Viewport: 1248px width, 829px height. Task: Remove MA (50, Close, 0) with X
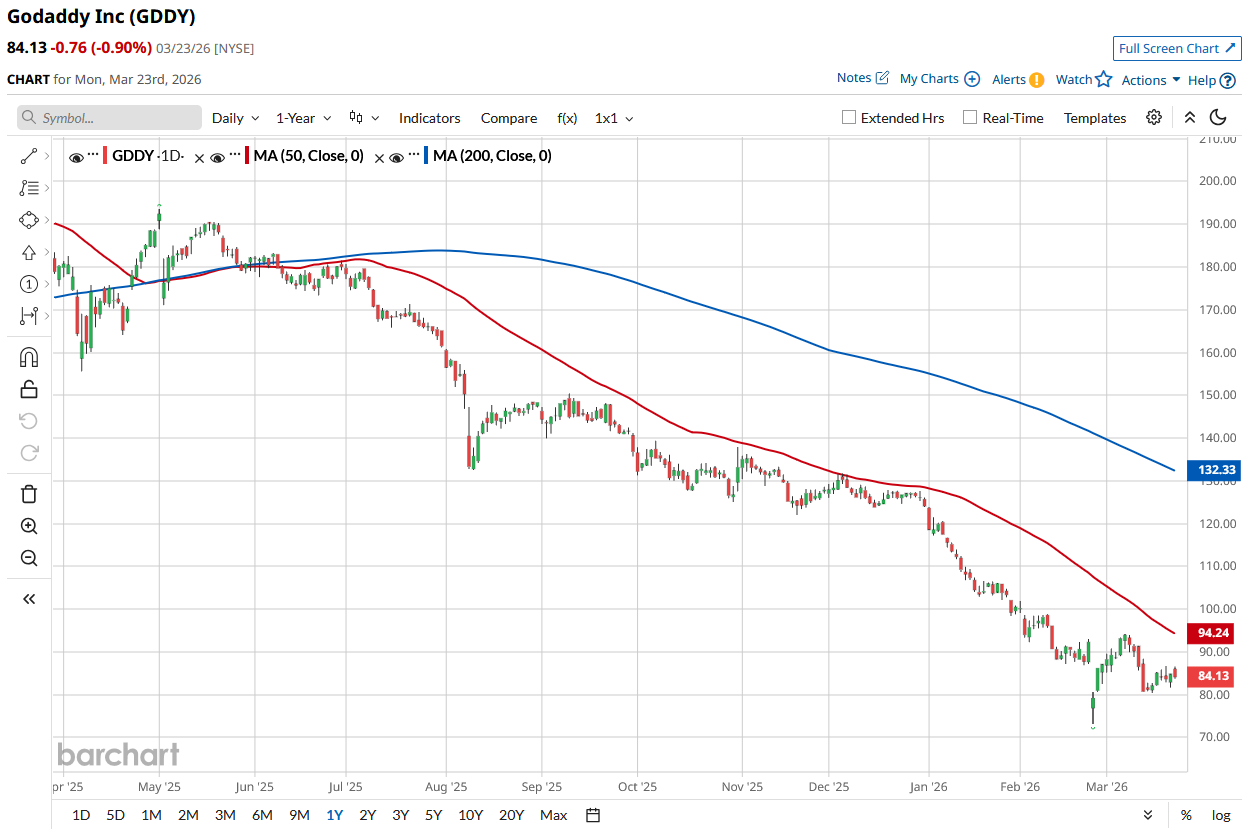pos(378,157)
